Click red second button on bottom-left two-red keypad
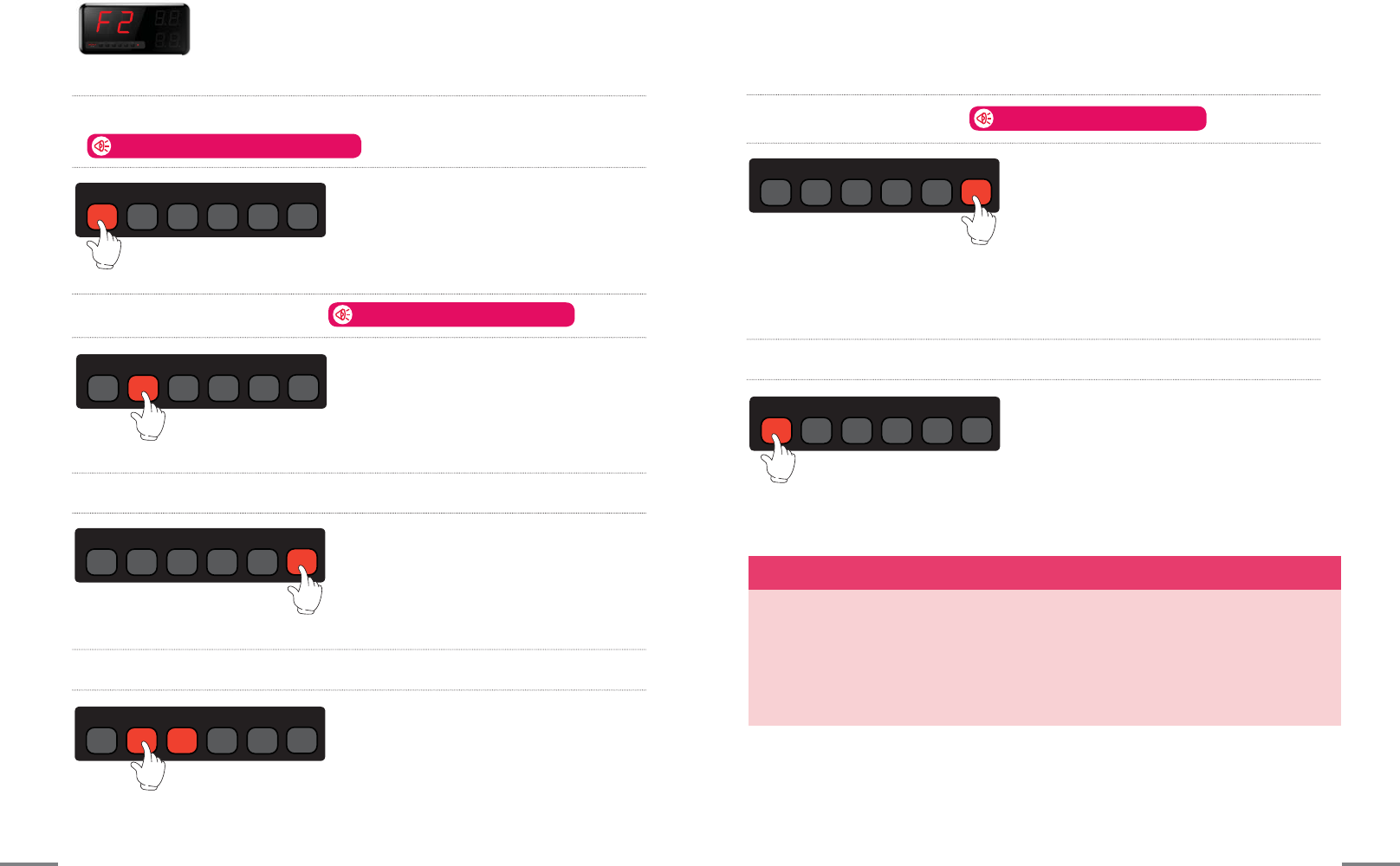 coord(142,740)
